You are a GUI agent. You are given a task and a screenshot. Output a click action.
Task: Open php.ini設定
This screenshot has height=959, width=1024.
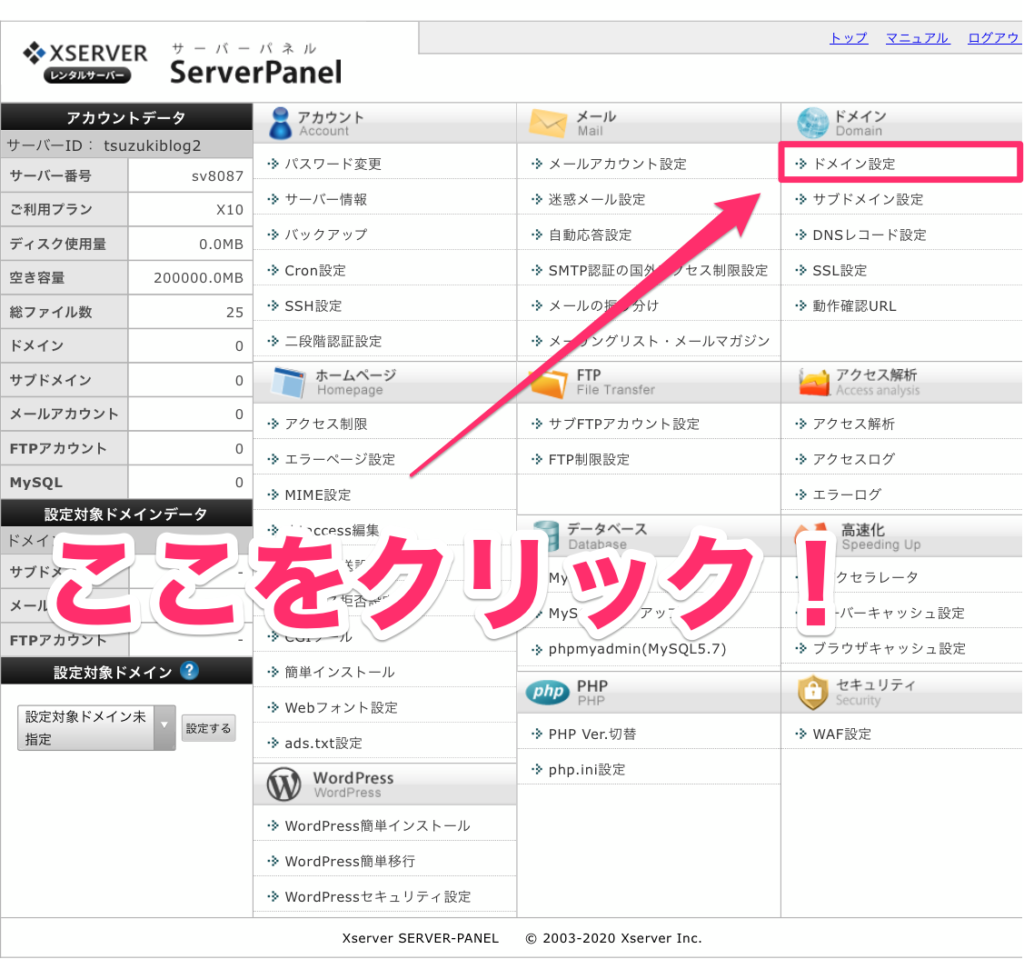coord(586,769)
